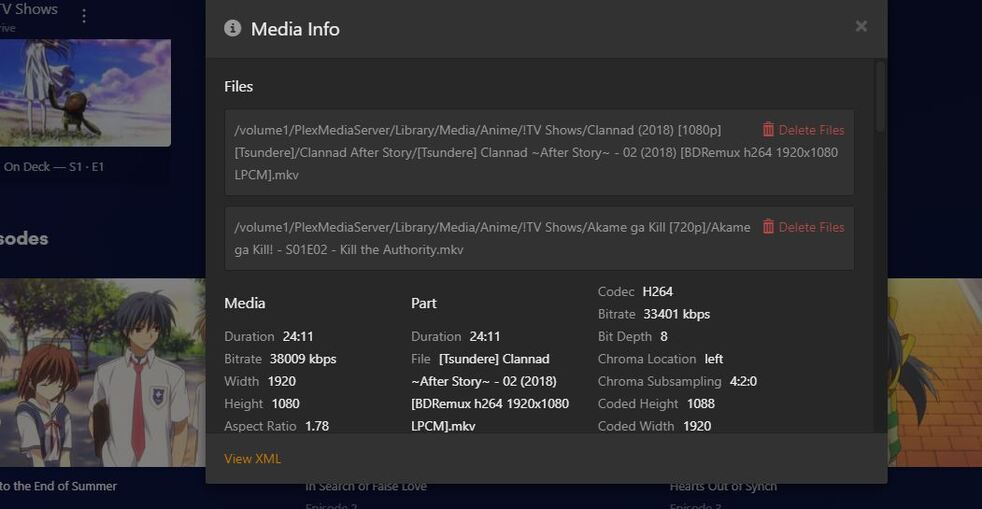Open the View XML link

252,459
